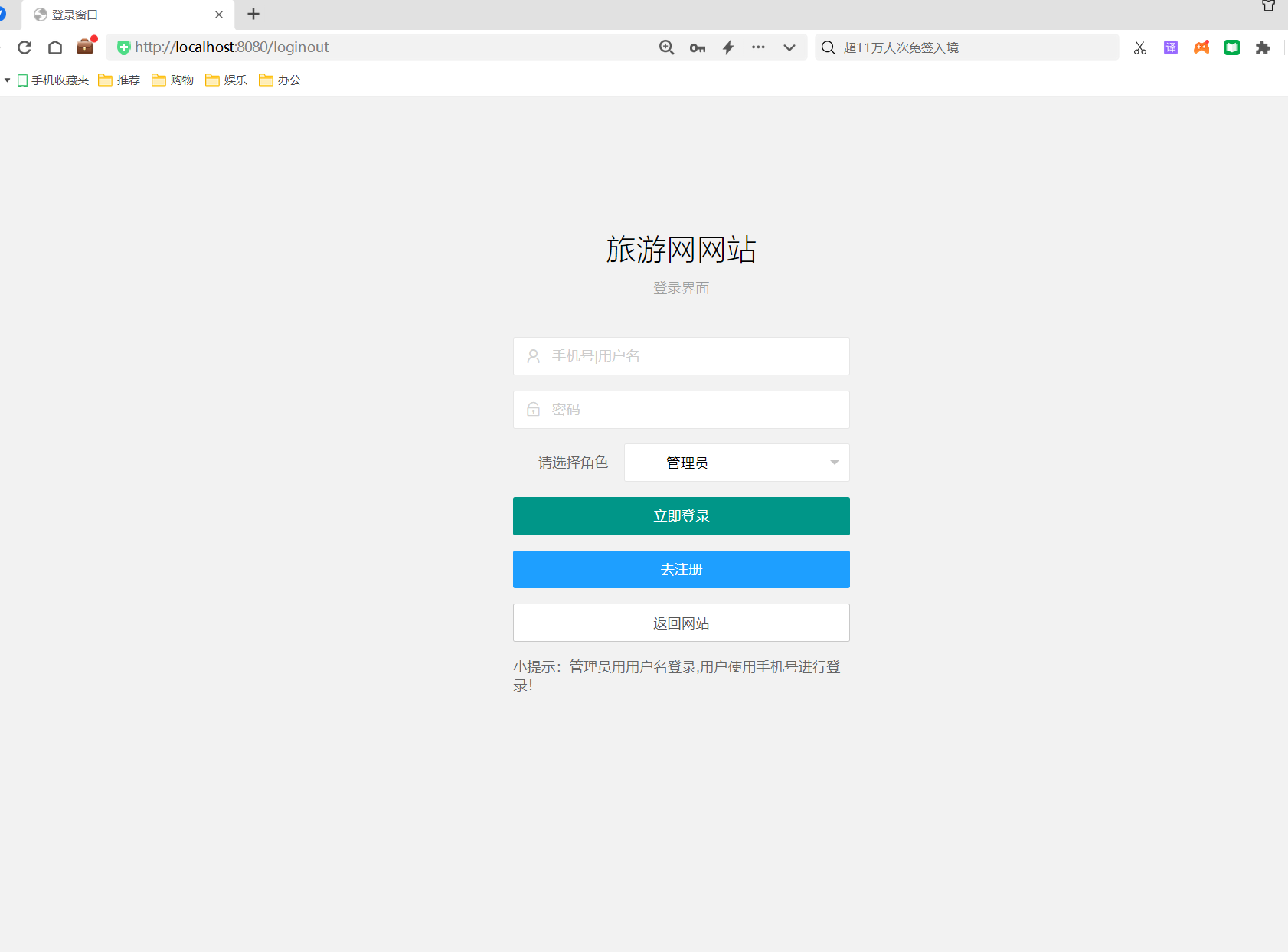Click the blue 去注册 register button
The width and height of the screenshot is (1288, 952).
click(681, 569)
